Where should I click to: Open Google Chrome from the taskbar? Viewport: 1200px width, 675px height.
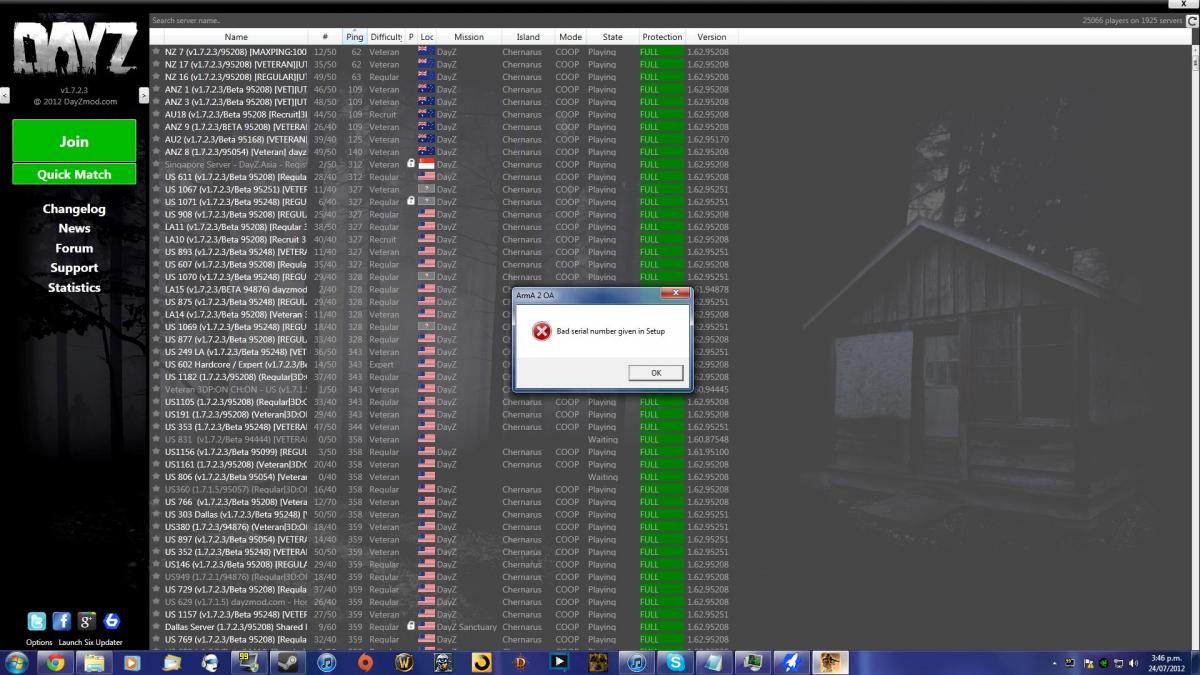[x=54, y=662]
